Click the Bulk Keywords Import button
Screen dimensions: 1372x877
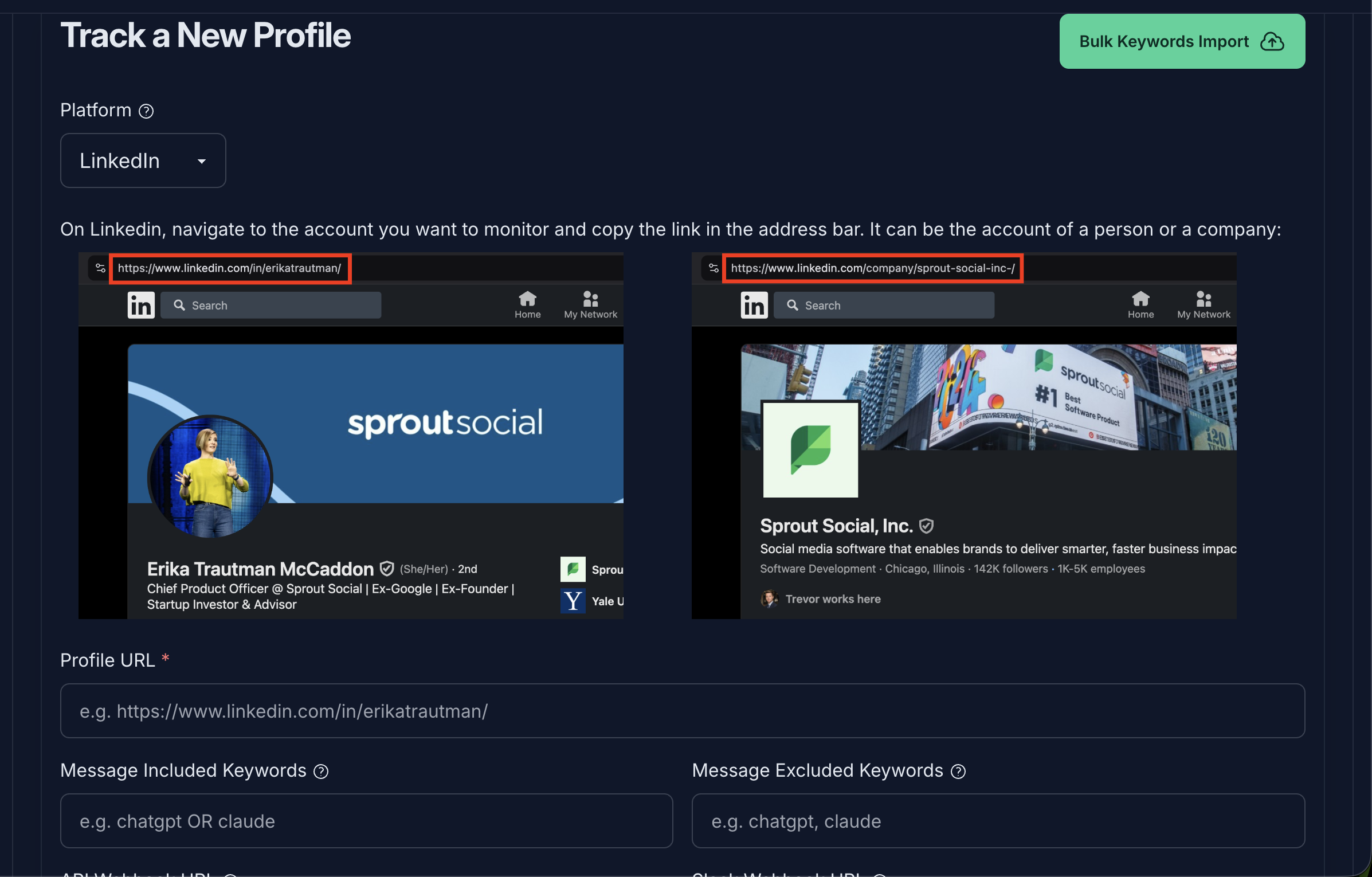[1182, 41]
